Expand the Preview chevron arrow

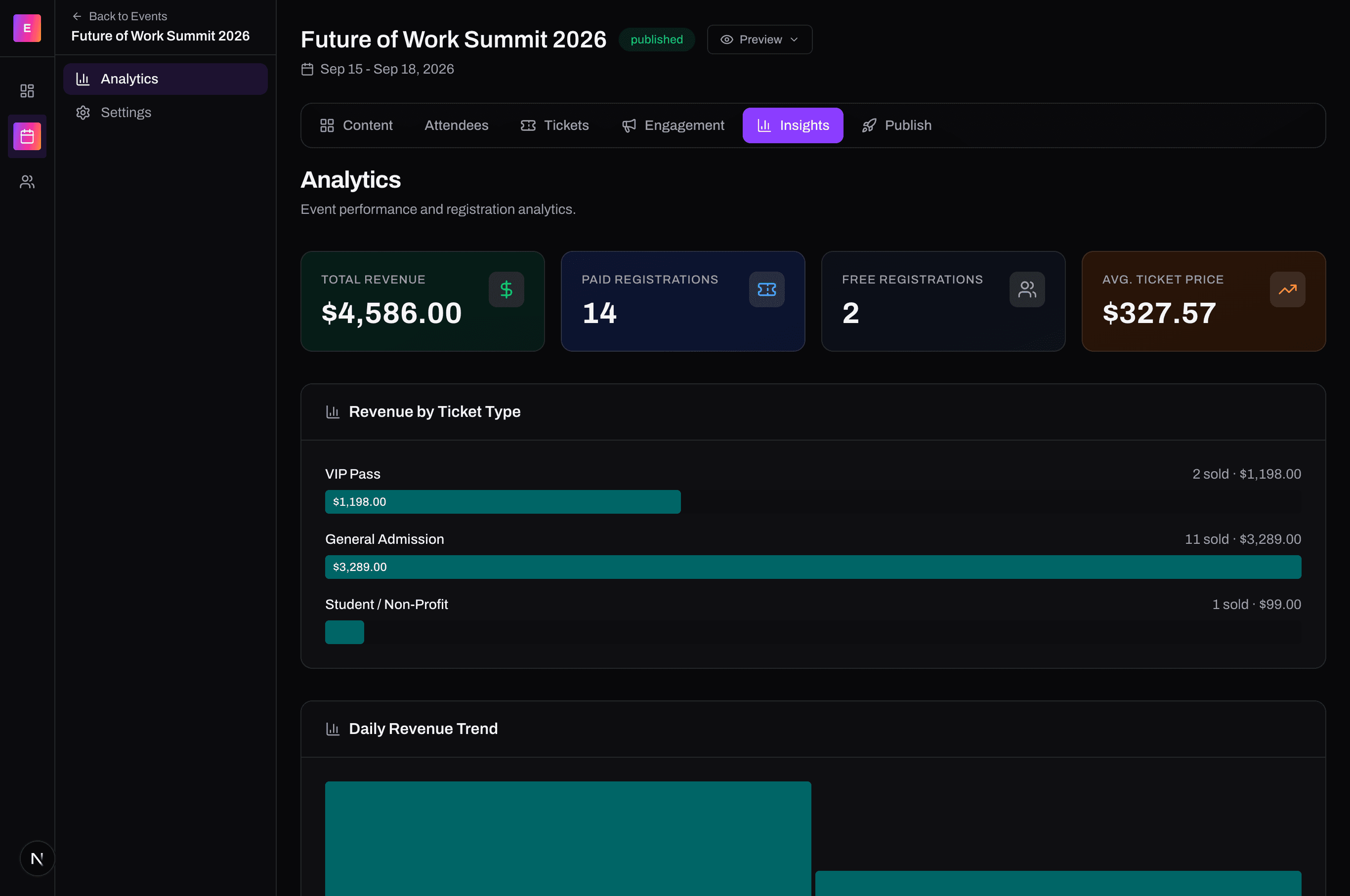tap(794, 40)
